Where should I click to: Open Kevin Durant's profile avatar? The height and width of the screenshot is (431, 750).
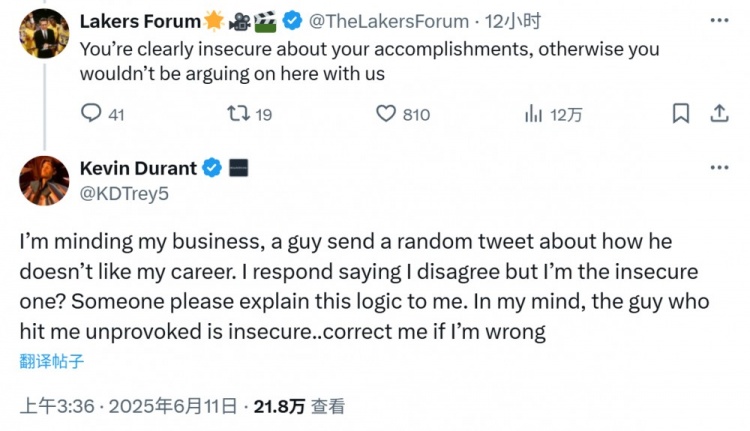click(44, 181)
